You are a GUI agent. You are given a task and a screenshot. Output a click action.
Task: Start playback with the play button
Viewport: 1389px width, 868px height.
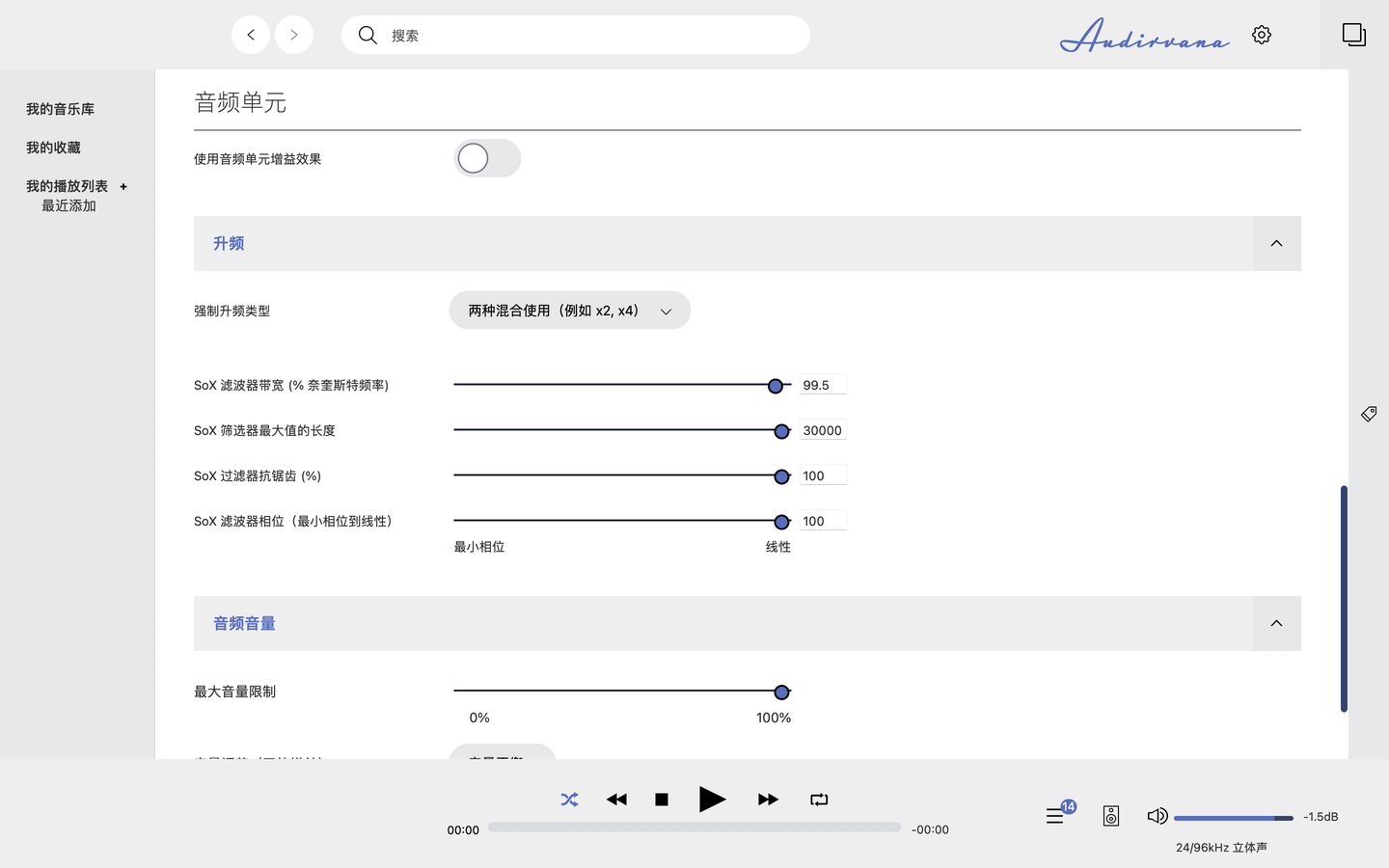point(713,800)
